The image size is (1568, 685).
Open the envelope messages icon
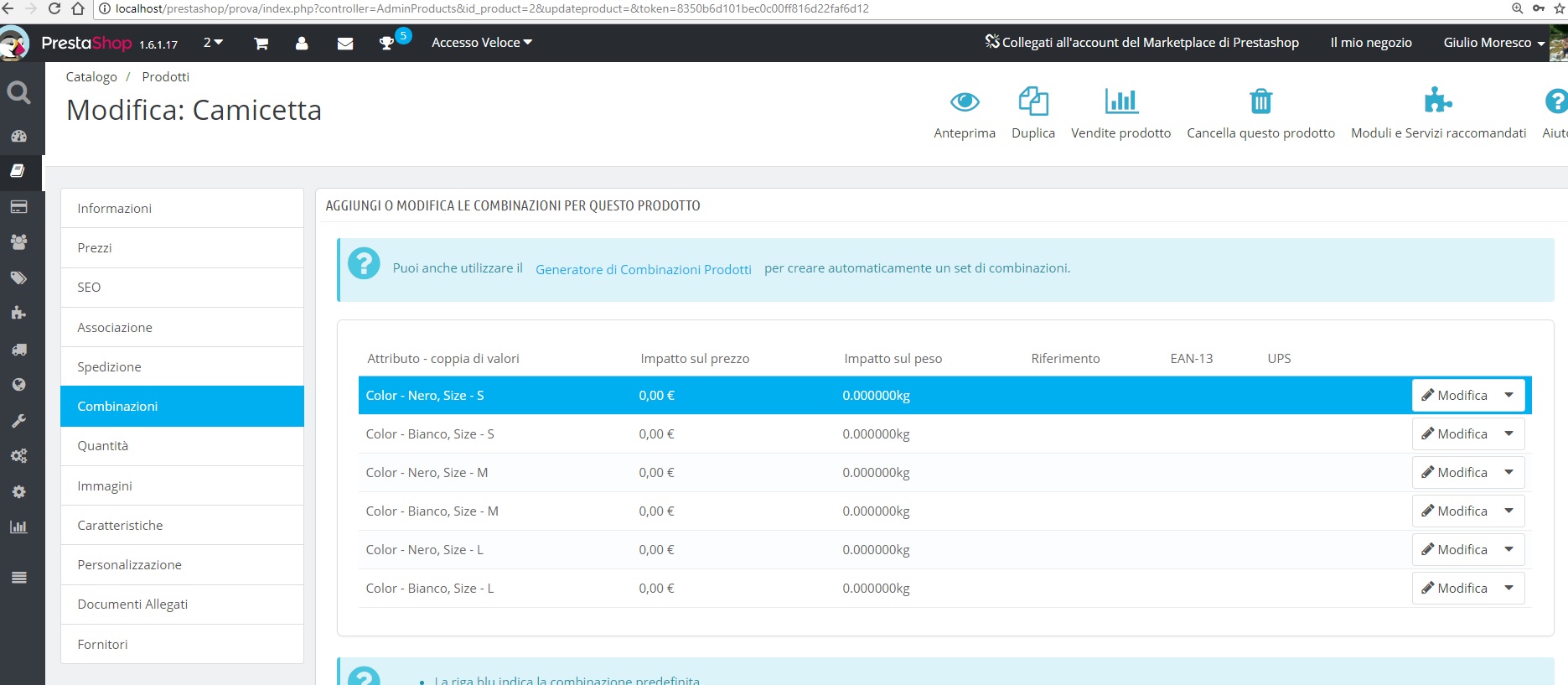(x=344, y=44)
